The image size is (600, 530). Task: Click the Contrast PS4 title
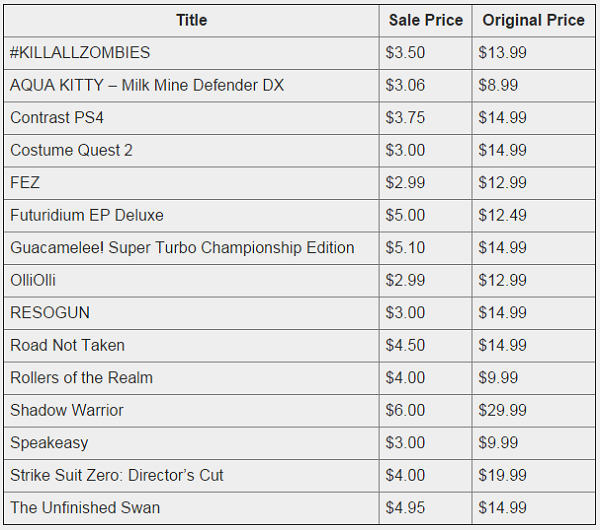click(x=57, y=117)
